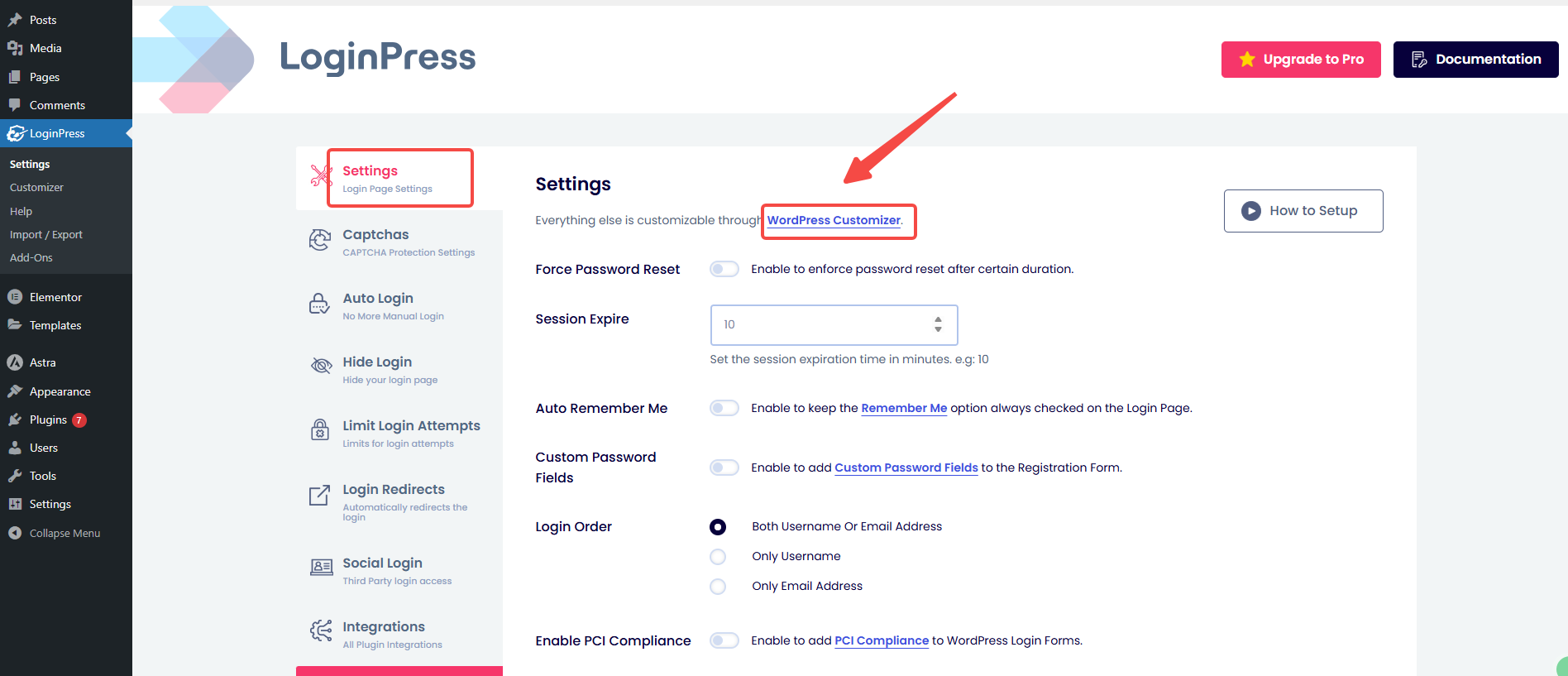The image size is (1568, 676).
Task: Toggle Auto Remember Me on
Action: (724, 408)
